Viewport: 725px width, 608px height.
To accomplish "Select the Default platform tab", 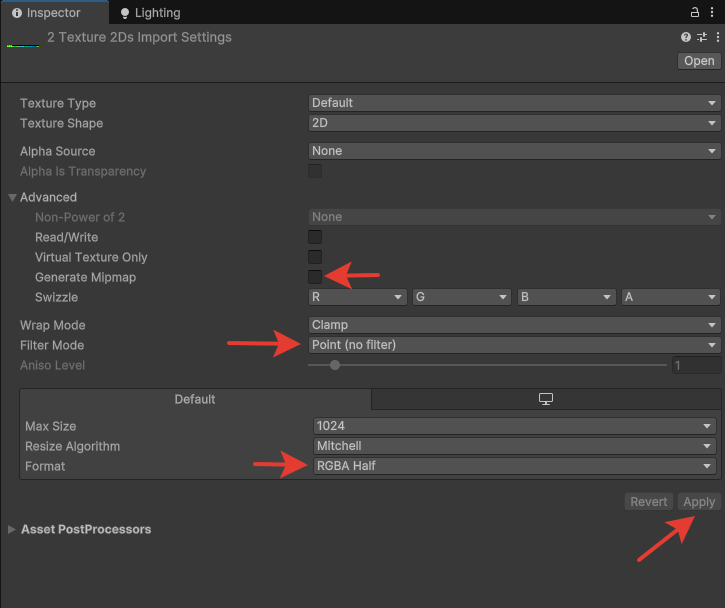I will pos(195,399).
